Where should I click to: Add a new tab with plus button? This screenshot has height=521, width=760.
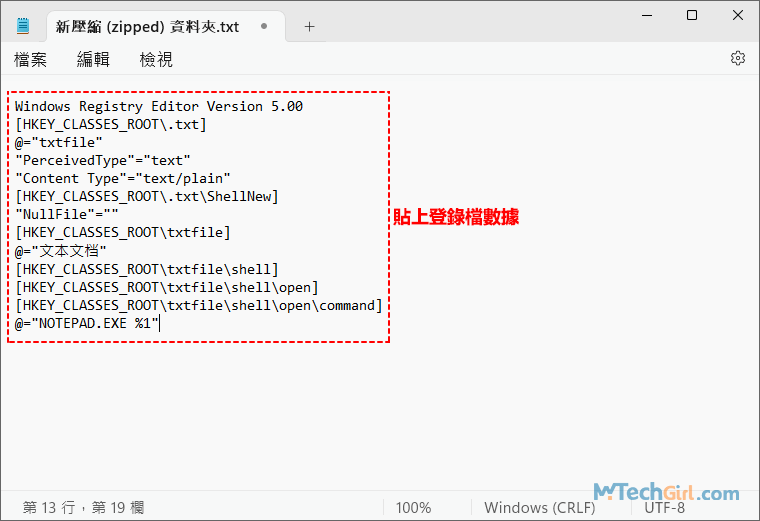pyautogui.click(x=309, y=27)
